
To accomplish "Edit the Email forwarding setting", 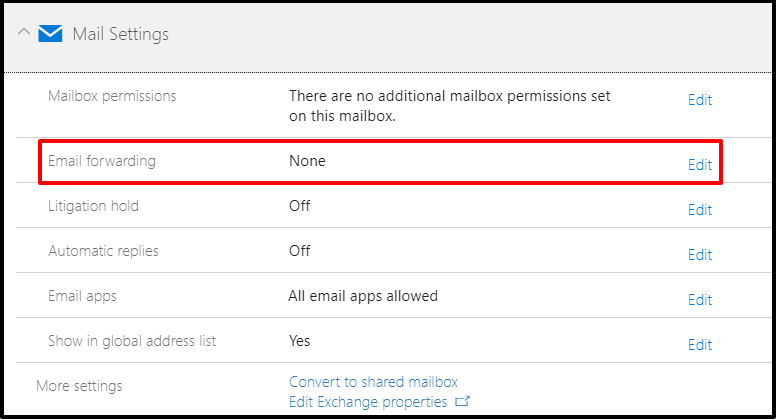I will coord(699,165).
